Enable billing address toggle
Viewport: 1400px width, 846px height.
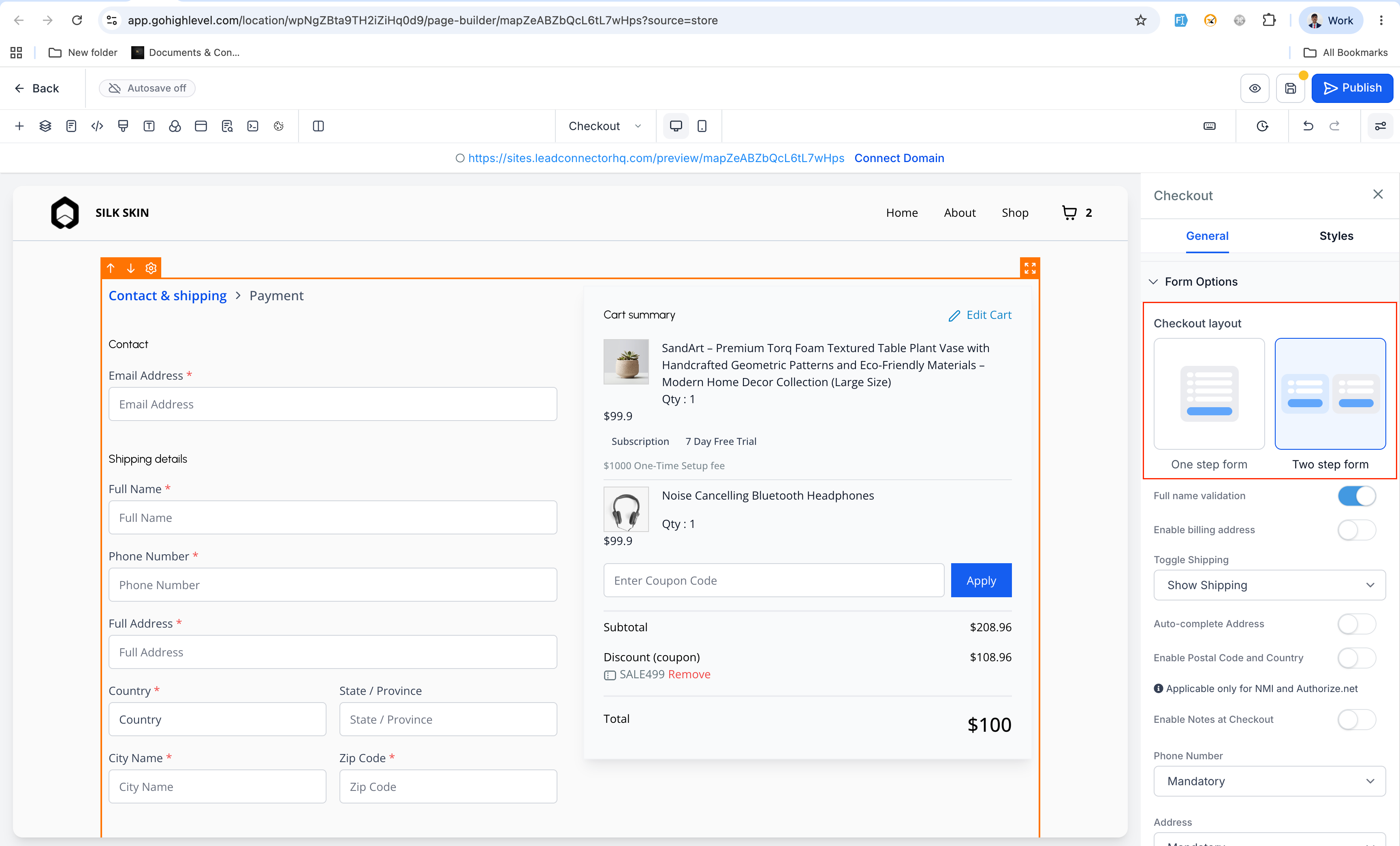pos(1357,530)
